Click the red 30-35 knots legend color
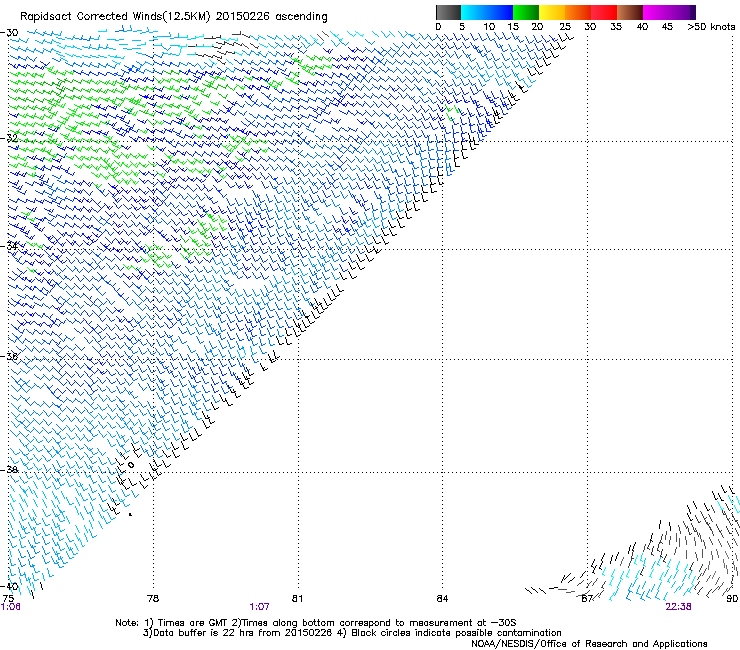 point(604,12)
